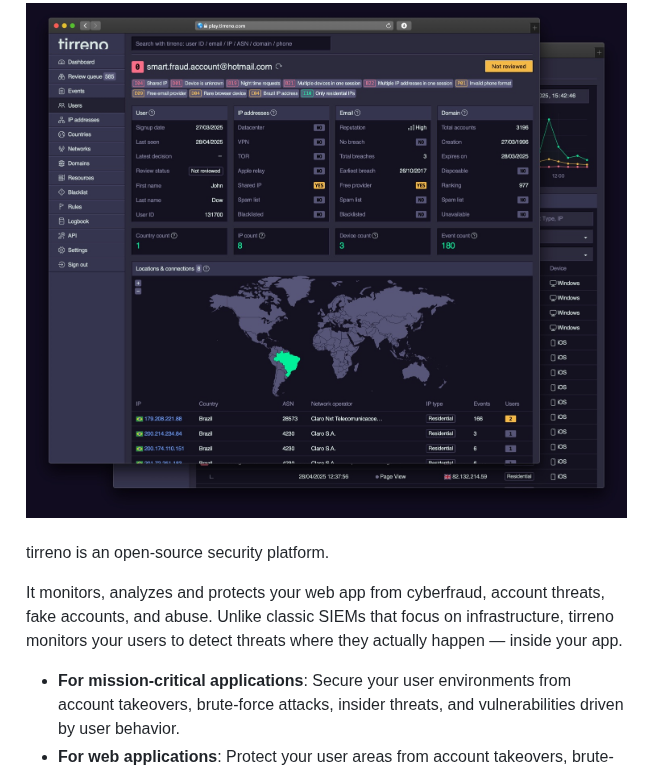Screen dimensions: 653x769
Task: Click the red score badge before the email
Action: click(137, 67)
